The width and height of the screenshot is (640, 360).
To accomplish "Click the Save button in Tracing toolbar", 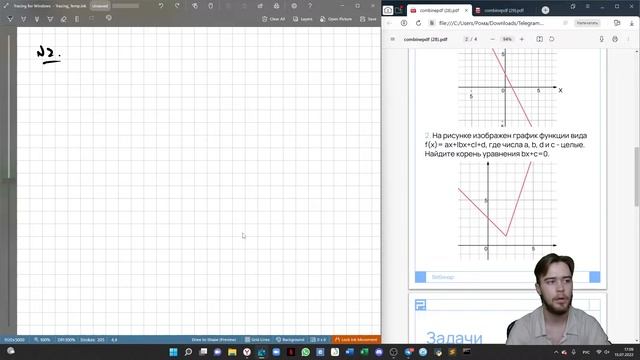I will (368, 19).
